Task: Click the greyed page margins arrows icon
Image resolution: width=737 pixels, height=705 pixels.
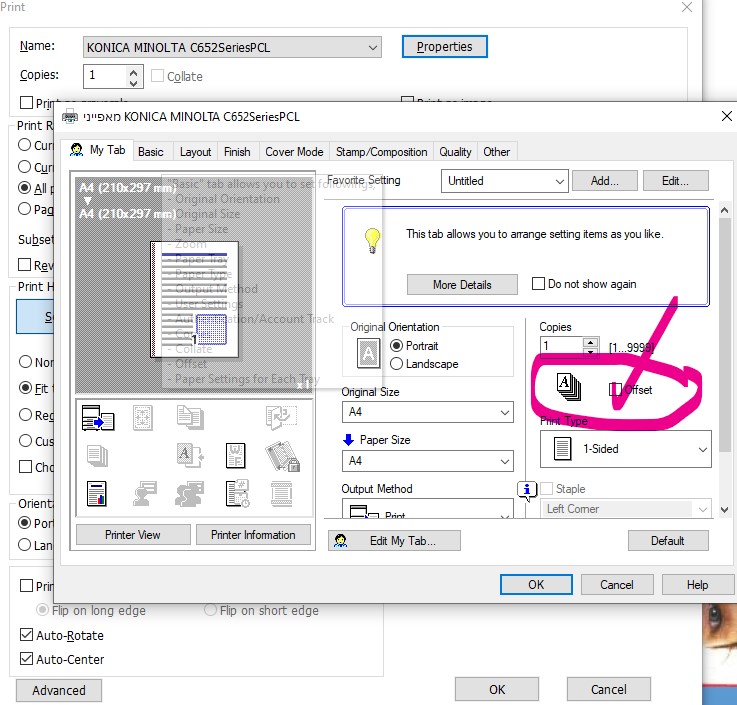Action: (x=143, y=417)
